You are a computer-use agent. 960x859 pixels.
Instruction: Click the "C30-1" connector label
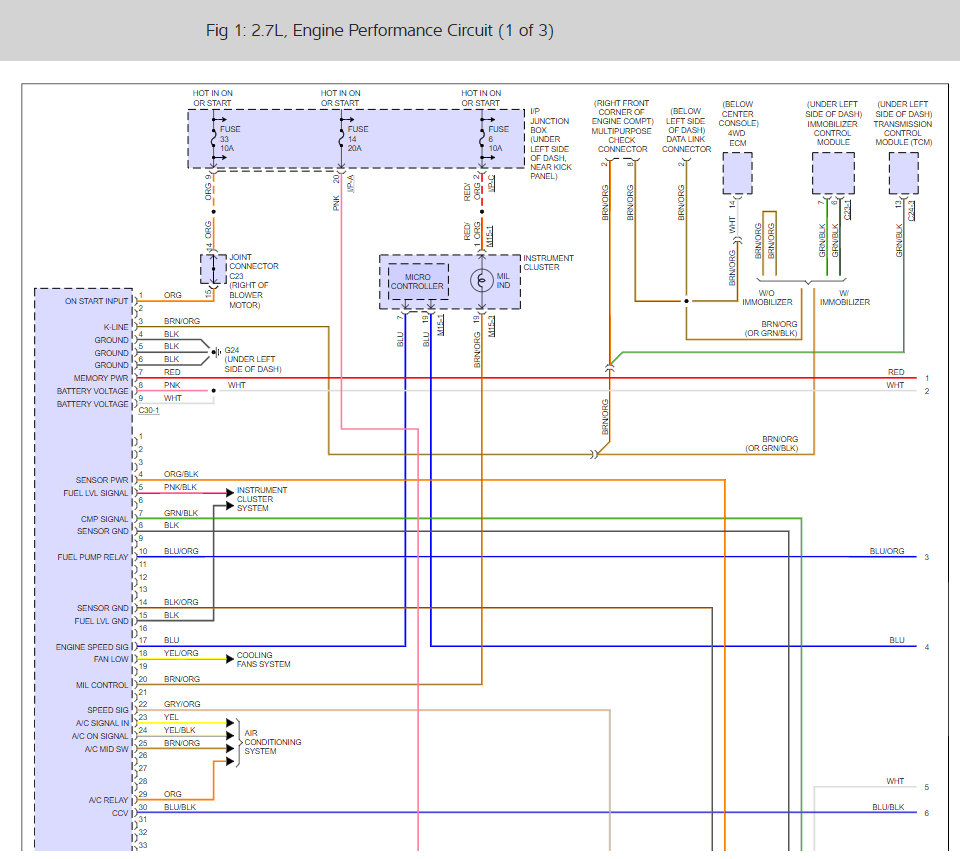click(149, 410)
